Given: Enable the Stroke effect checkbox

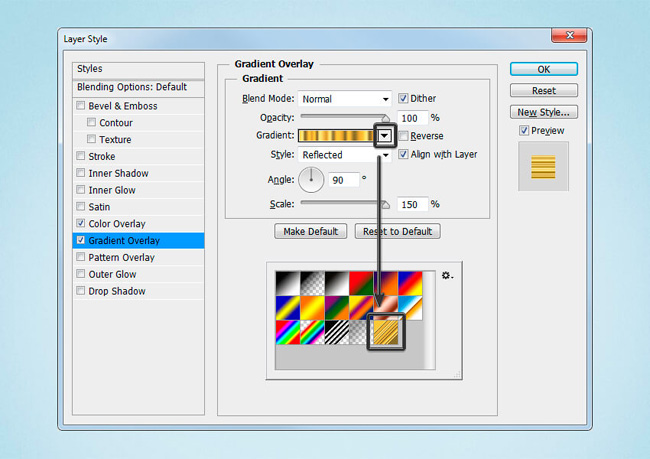Looking at the screenshot, I should (81, 156).
